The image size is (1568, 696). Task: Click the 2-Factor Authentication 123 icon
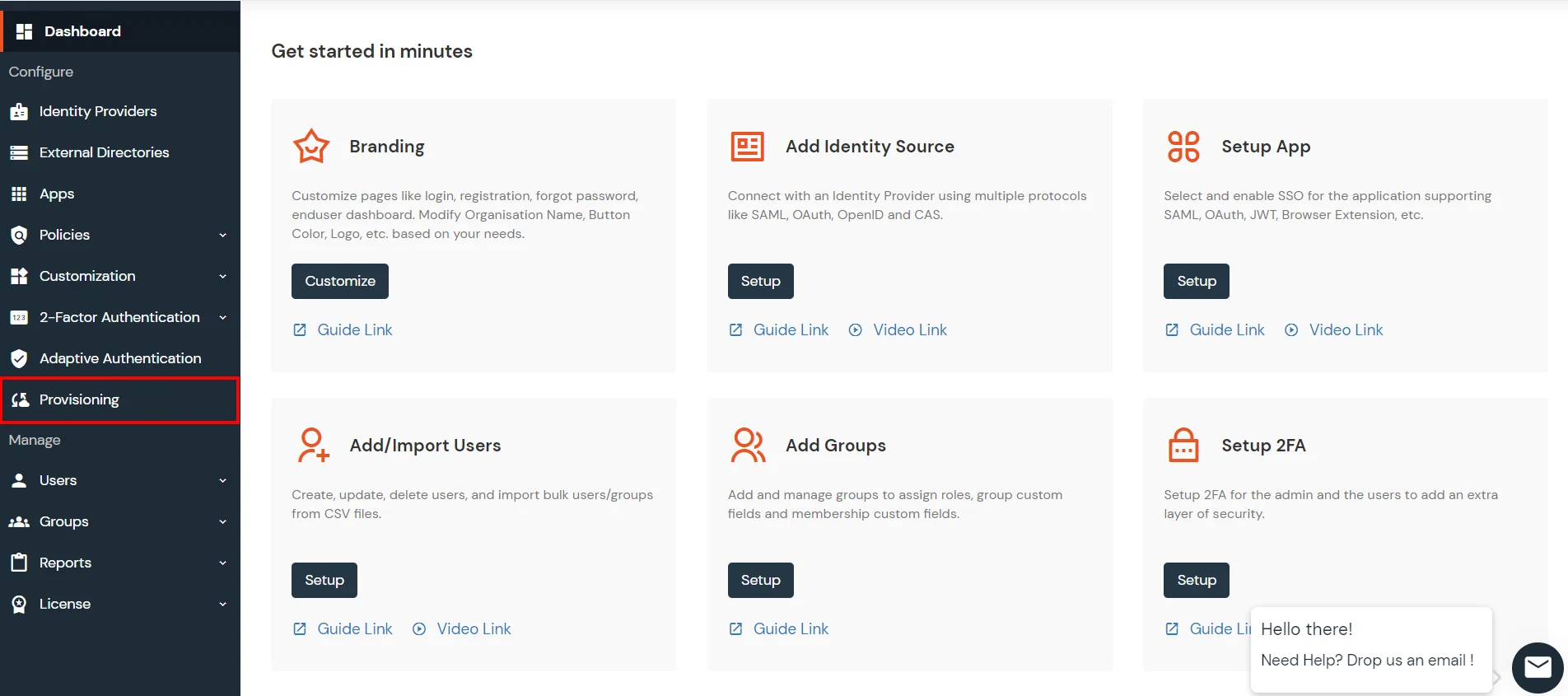tap(19, 317)
